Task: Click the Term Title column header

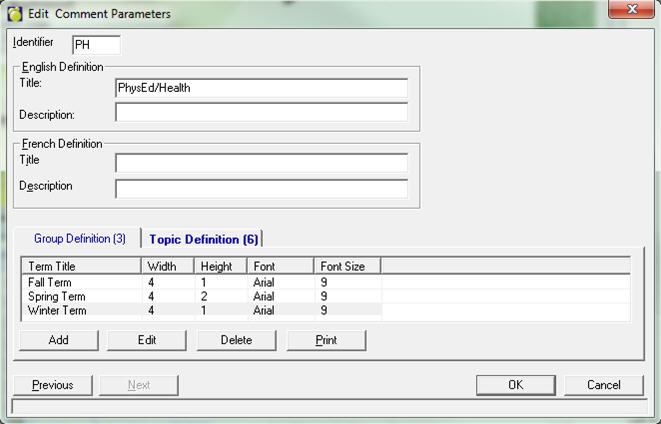Action: [x=80, y=266]
